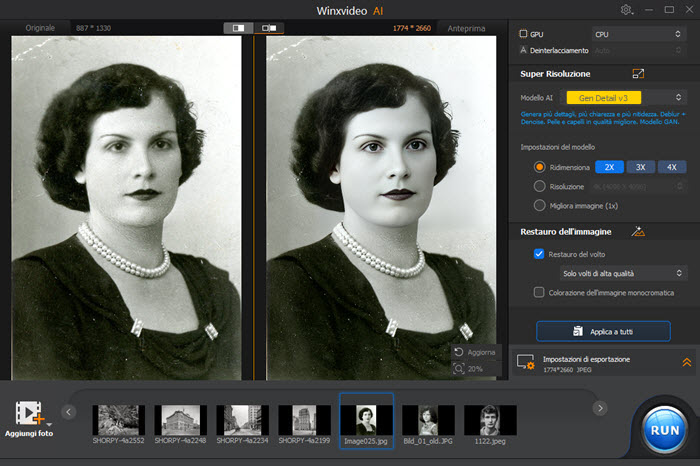Select the Migliora immagine (1x) option

click(x=540, y=205)
